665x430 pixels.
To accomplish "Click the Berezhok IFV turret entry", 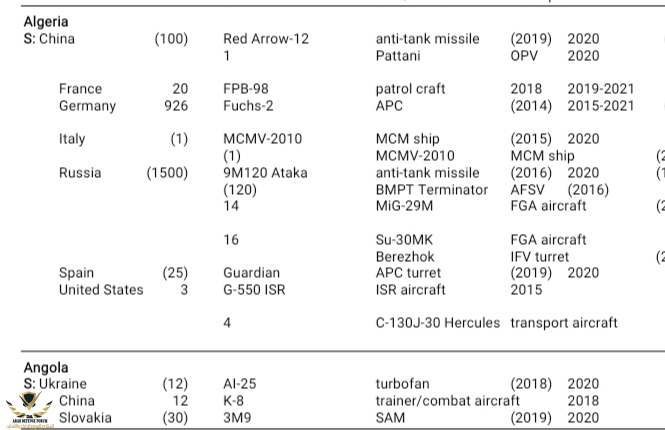I will [408, 257].
